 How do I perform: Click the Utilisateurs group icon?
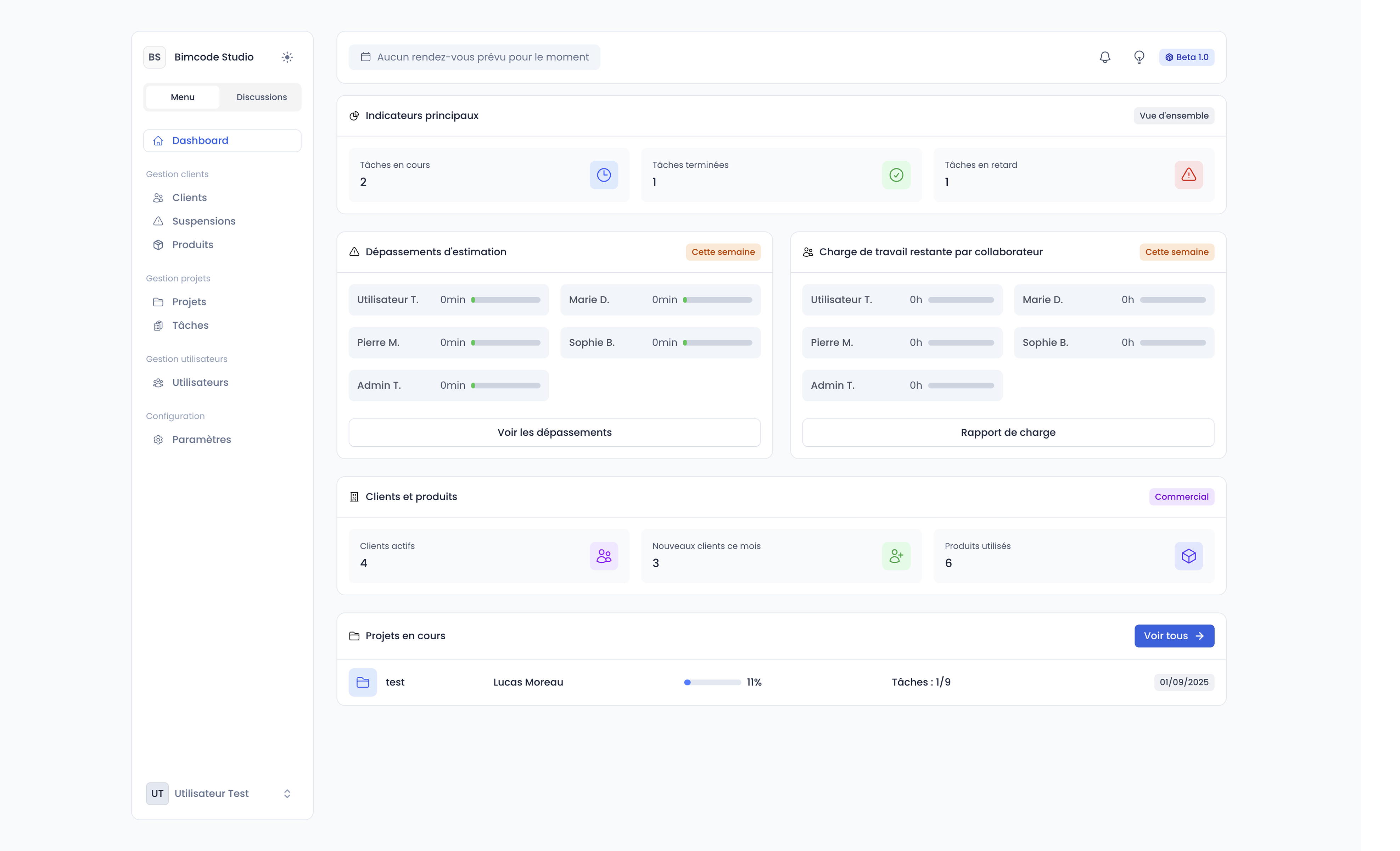point(158,383)
